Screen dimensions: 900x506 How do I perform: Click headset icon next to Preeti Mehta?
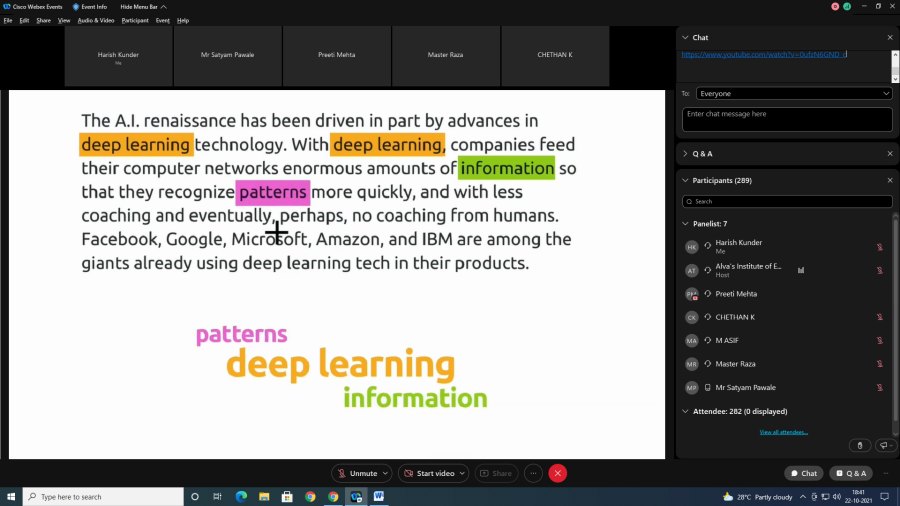pos(708,294)
